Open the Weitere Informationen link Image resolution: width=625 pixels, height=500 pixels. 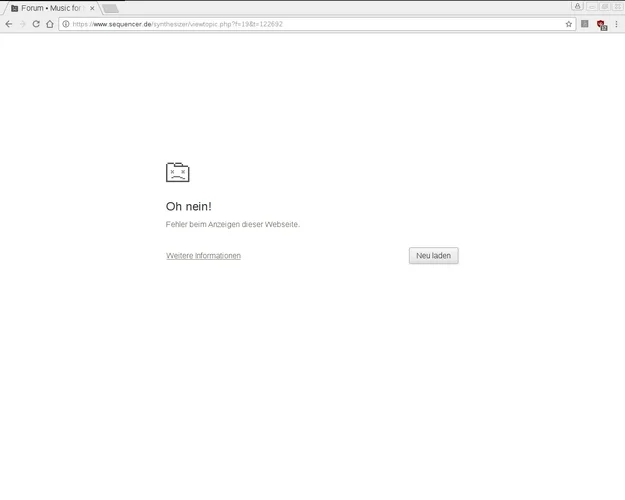[x=203, y=256]
